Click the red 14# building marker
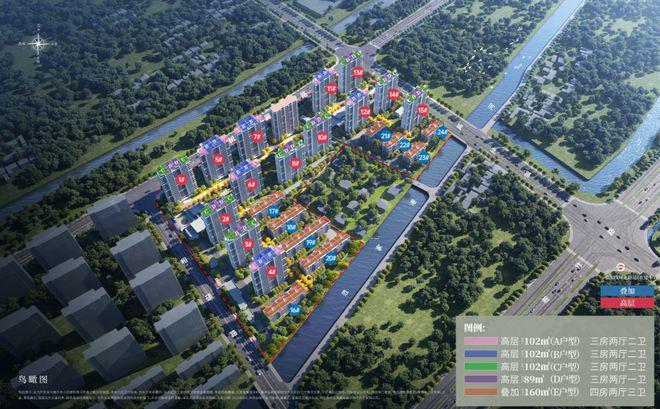Image resolution: width=660 pixels, height=409 pixels. pyautogui.click(x=394, y=94)
